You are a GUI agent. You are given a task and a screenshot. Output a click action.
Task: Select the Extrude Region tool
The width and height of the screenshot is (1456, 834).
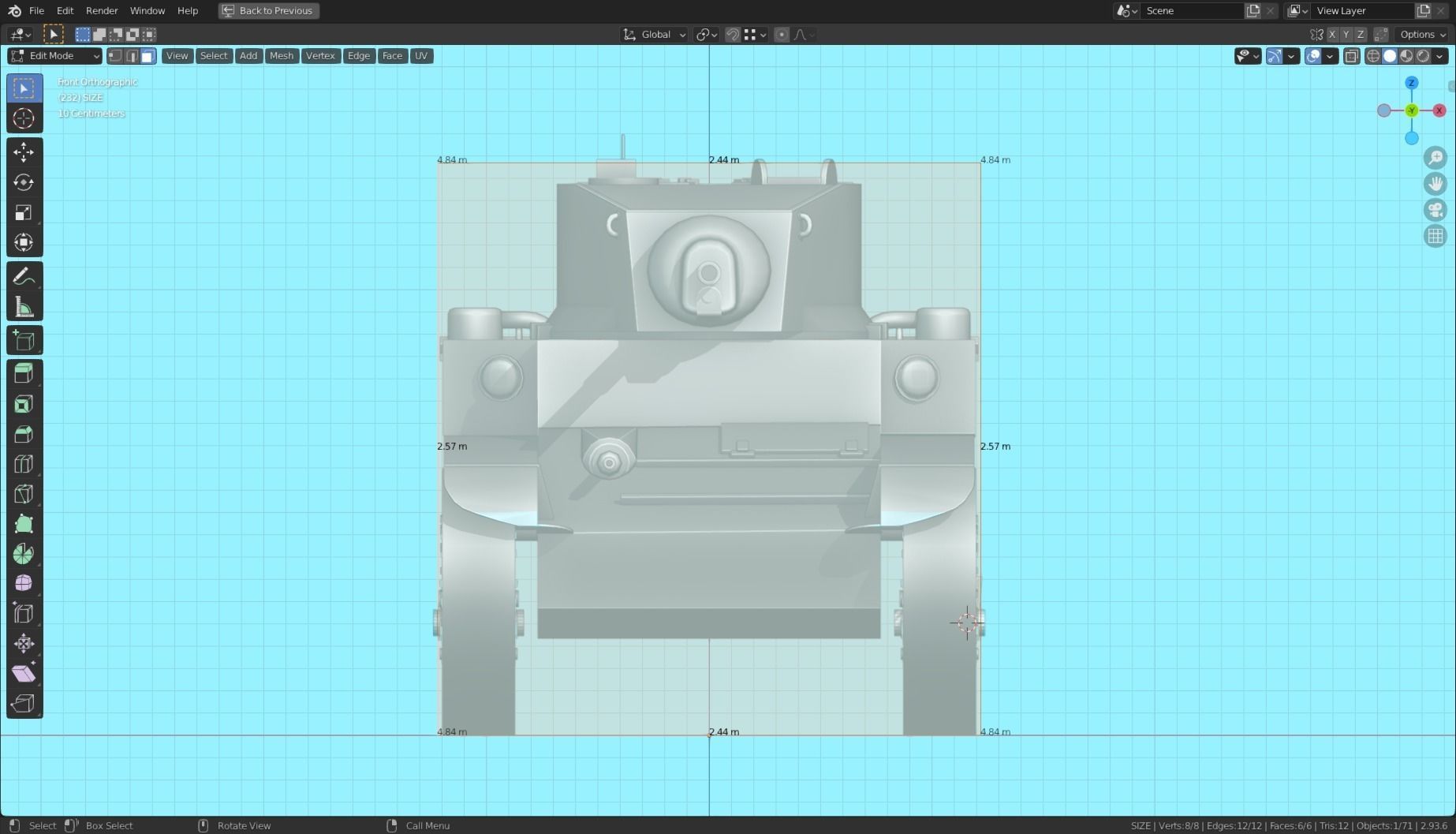tap(24, 374)
